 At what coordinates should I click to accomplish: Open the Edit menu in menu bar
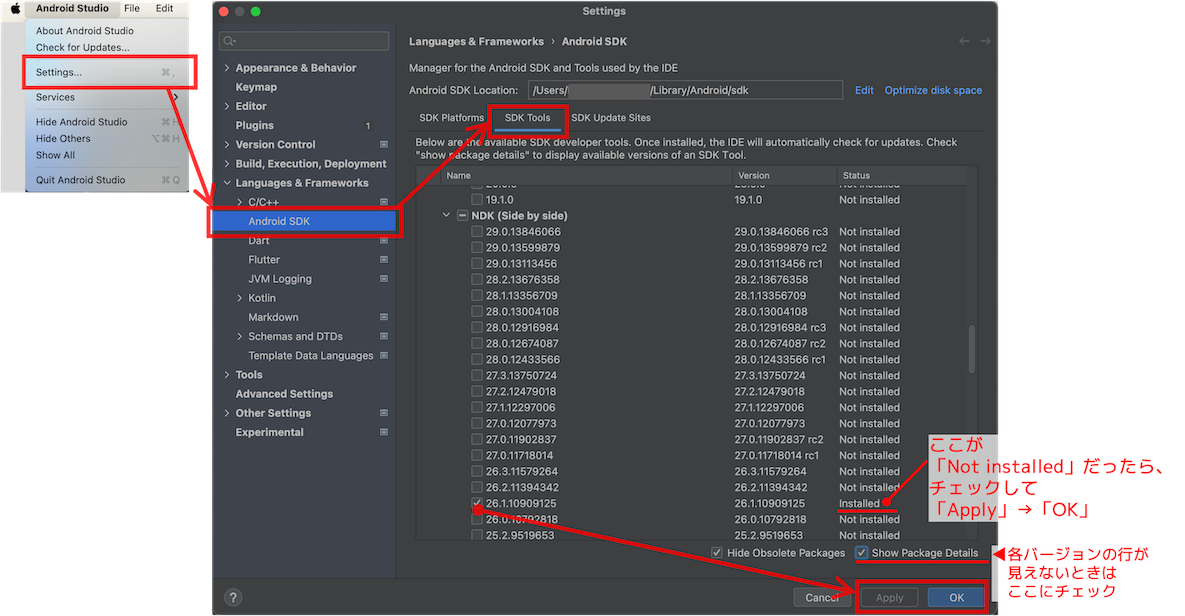click(165, 8)
